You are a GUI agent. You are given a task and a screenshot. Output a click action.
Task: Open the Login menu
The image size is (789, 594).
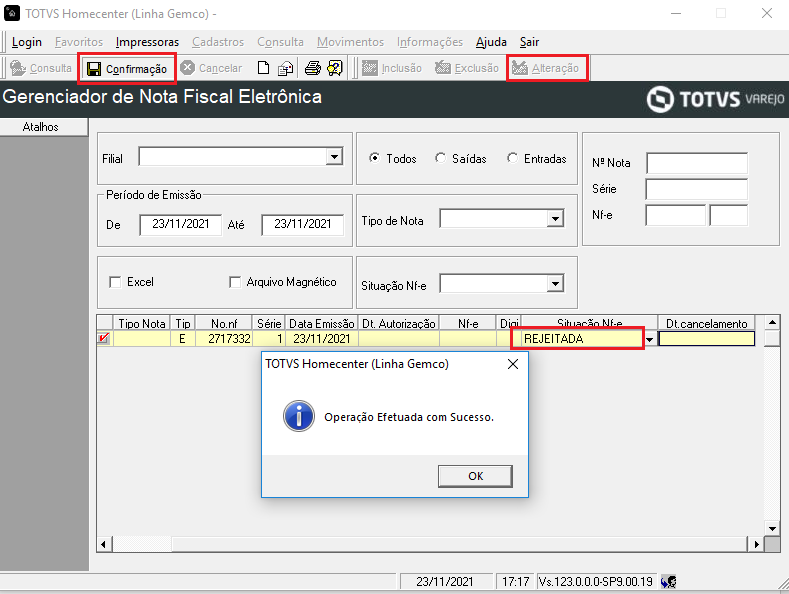coord(27,42)
